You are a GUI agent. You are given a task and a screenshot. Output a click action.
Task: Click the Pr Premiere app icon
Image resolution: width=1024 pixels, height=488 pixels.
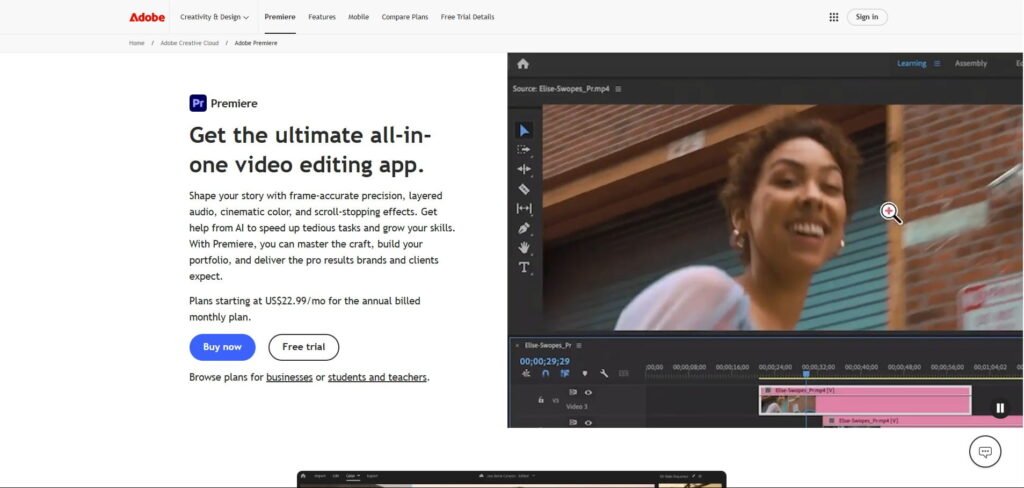click(198, 103)
